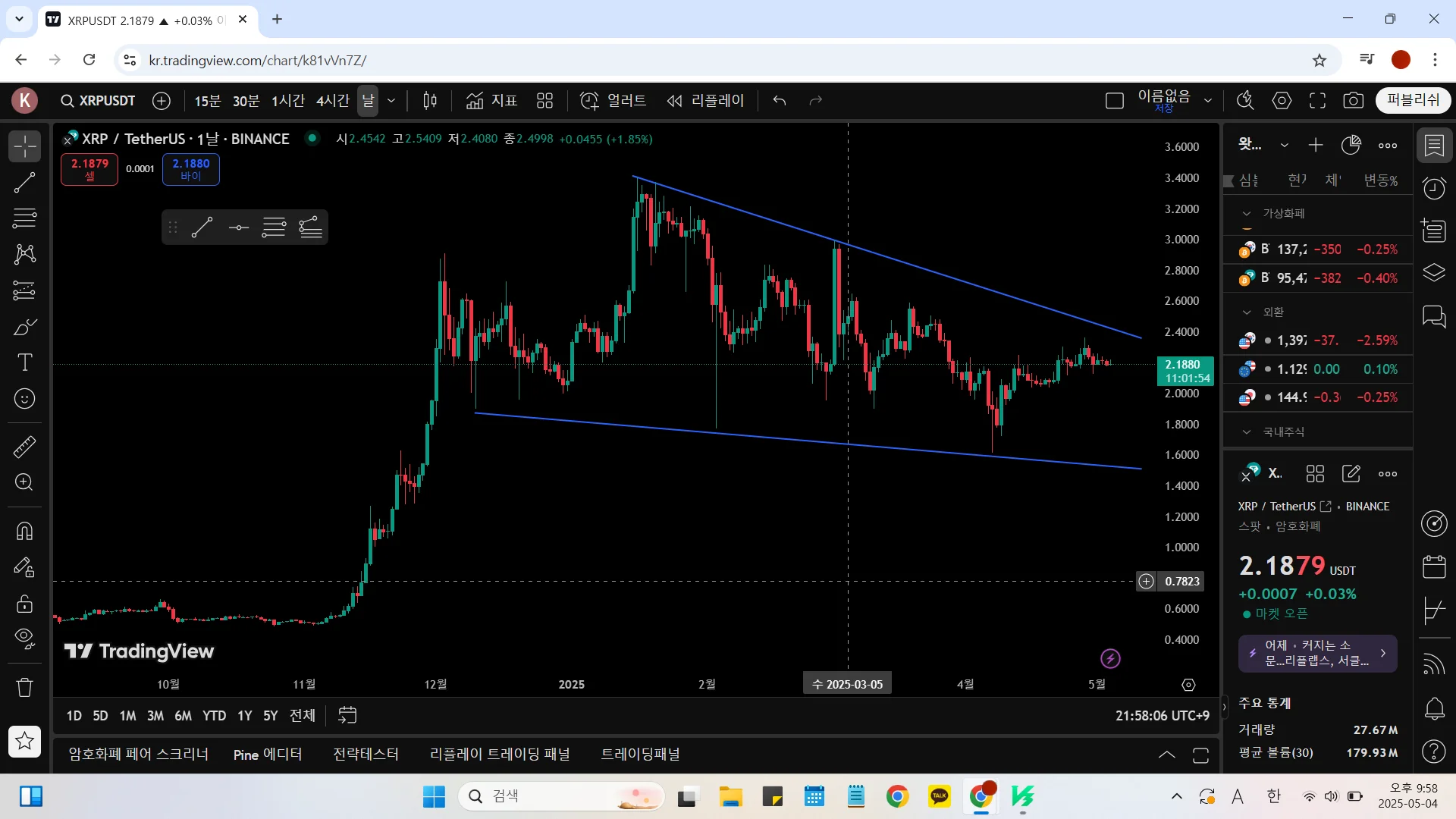Collapse the 가상화폐 watchlist section
Viewport: 1456px width, 819px height.
pyautogui.click(x=1247, y=214)
